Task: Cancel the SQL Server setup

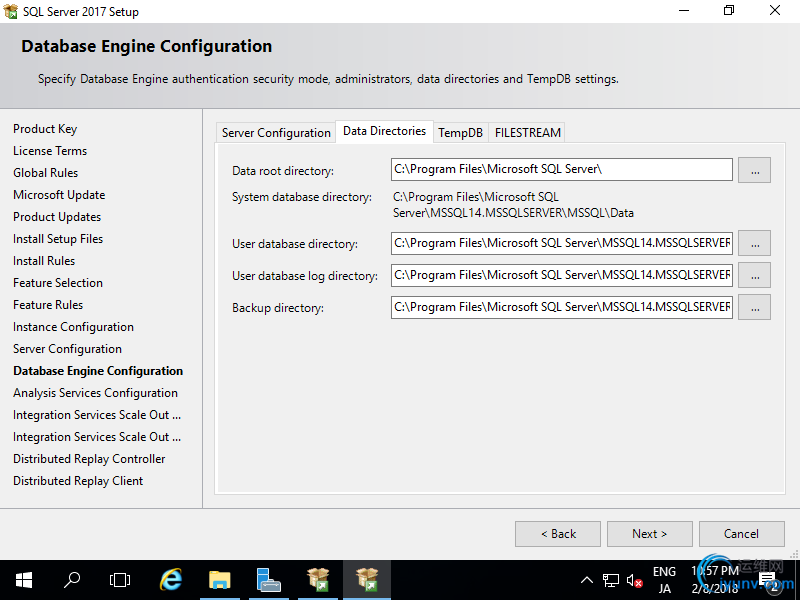Action: tap(741, 534)
